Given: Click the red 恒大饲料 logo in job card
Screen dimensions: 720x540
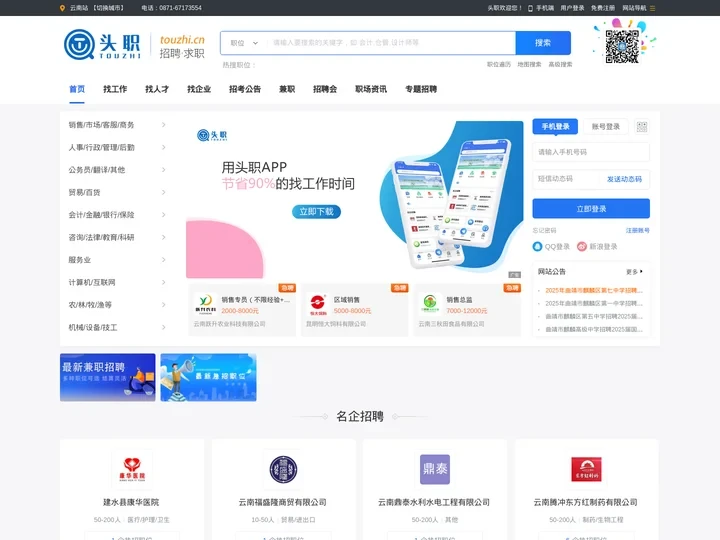Looking at the screenshot, I should (x=318, y=304).
